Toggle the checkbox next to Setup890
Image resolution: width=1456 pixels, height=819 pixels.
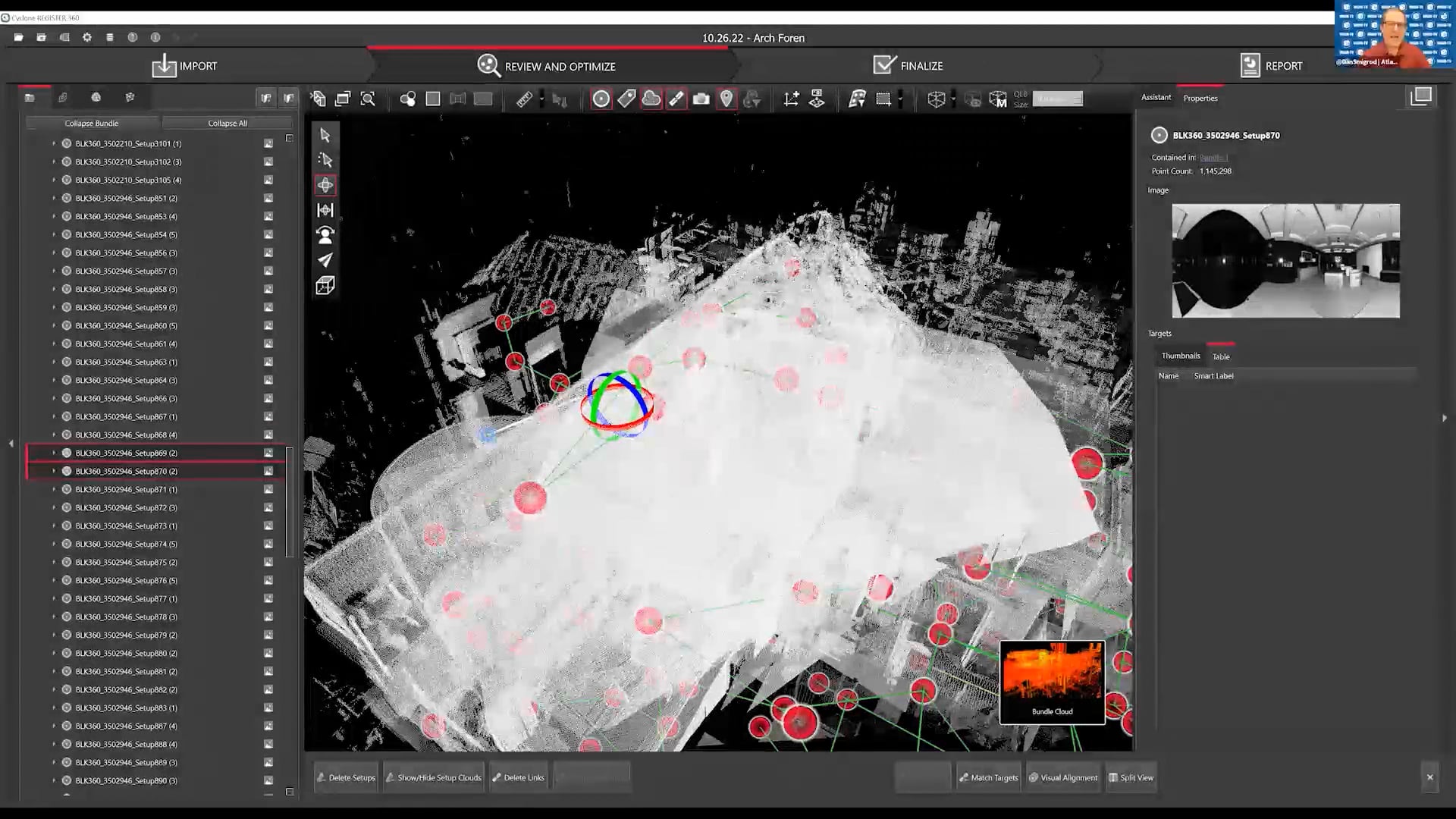[x=268, y=780]
